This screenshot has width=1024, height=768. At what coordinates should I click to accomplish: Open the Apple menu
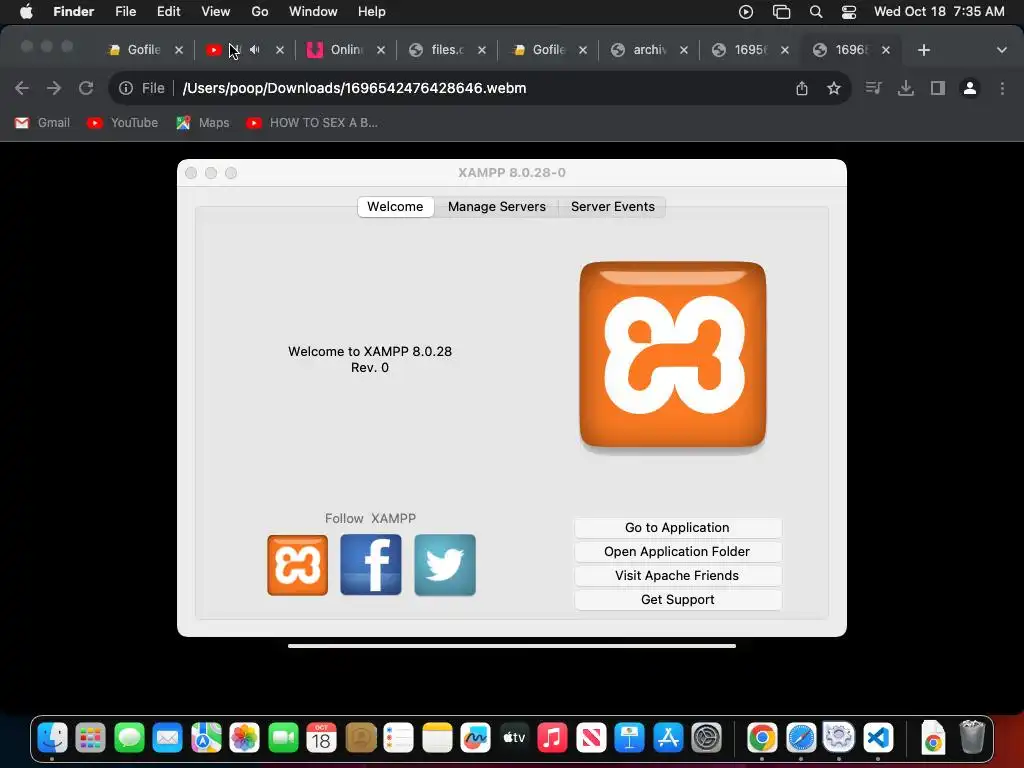tap(26, 12)
